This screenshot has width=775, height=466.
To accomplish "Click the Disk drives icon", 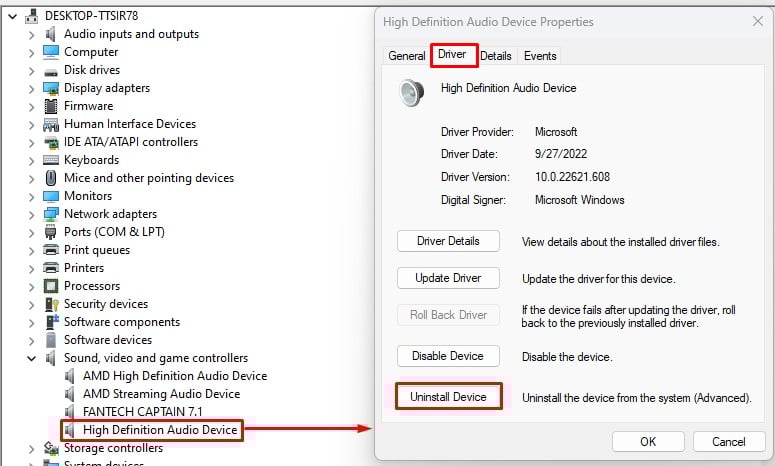I will tap(51, 70).
